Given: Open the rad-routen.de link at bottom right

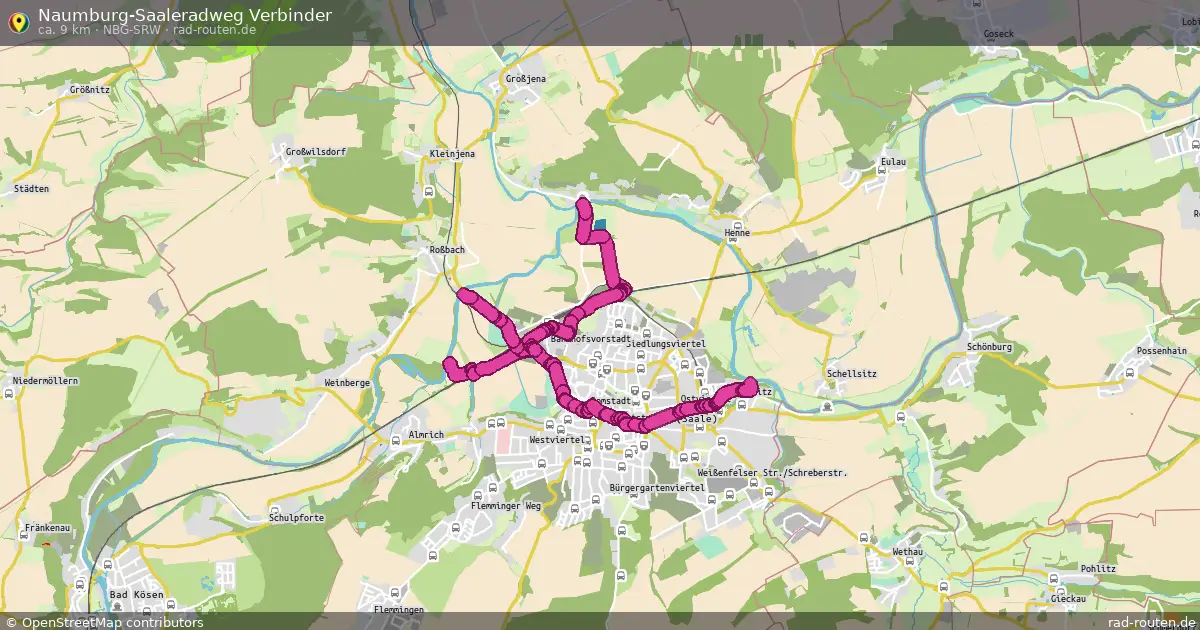Looking at the screenshot, I should coord(1152,622).
